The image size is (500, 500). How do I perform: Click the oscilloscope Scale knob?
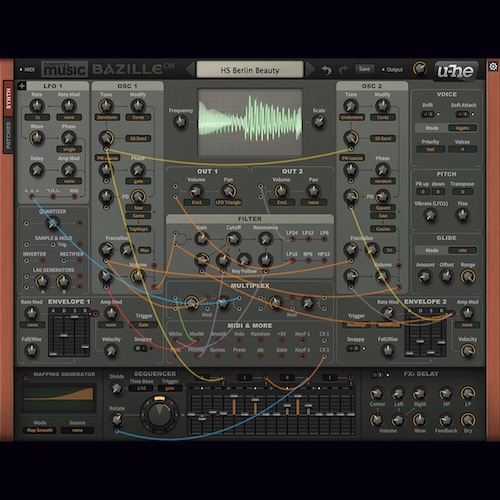point(319,122)
